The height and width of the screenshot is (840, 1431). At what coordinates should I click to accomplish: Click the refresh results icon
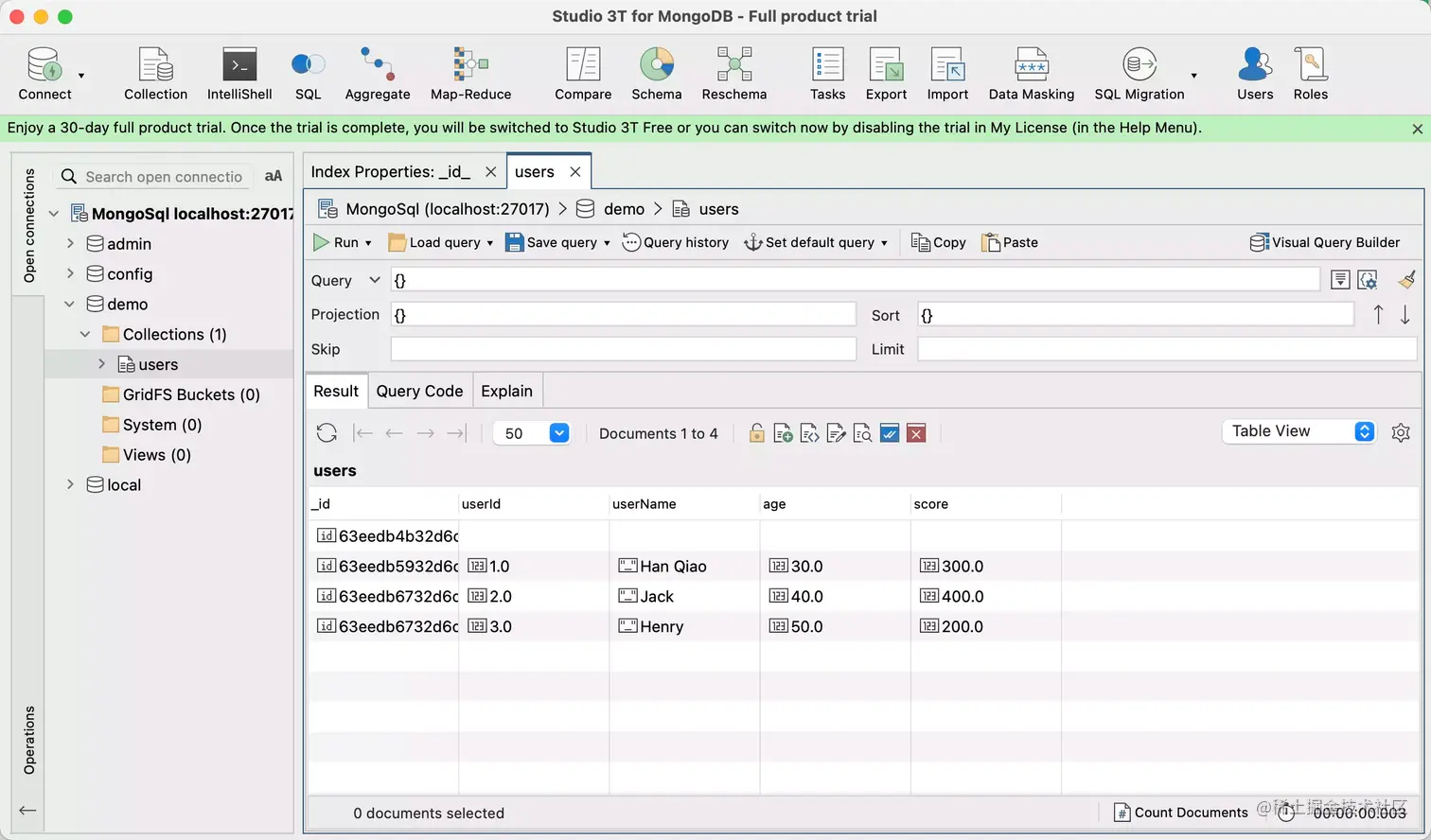tap(327, 433)
